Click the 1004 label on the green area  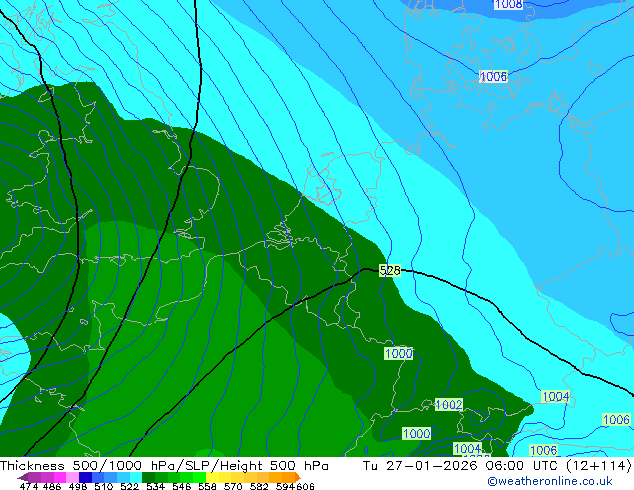tap(467, 448)
